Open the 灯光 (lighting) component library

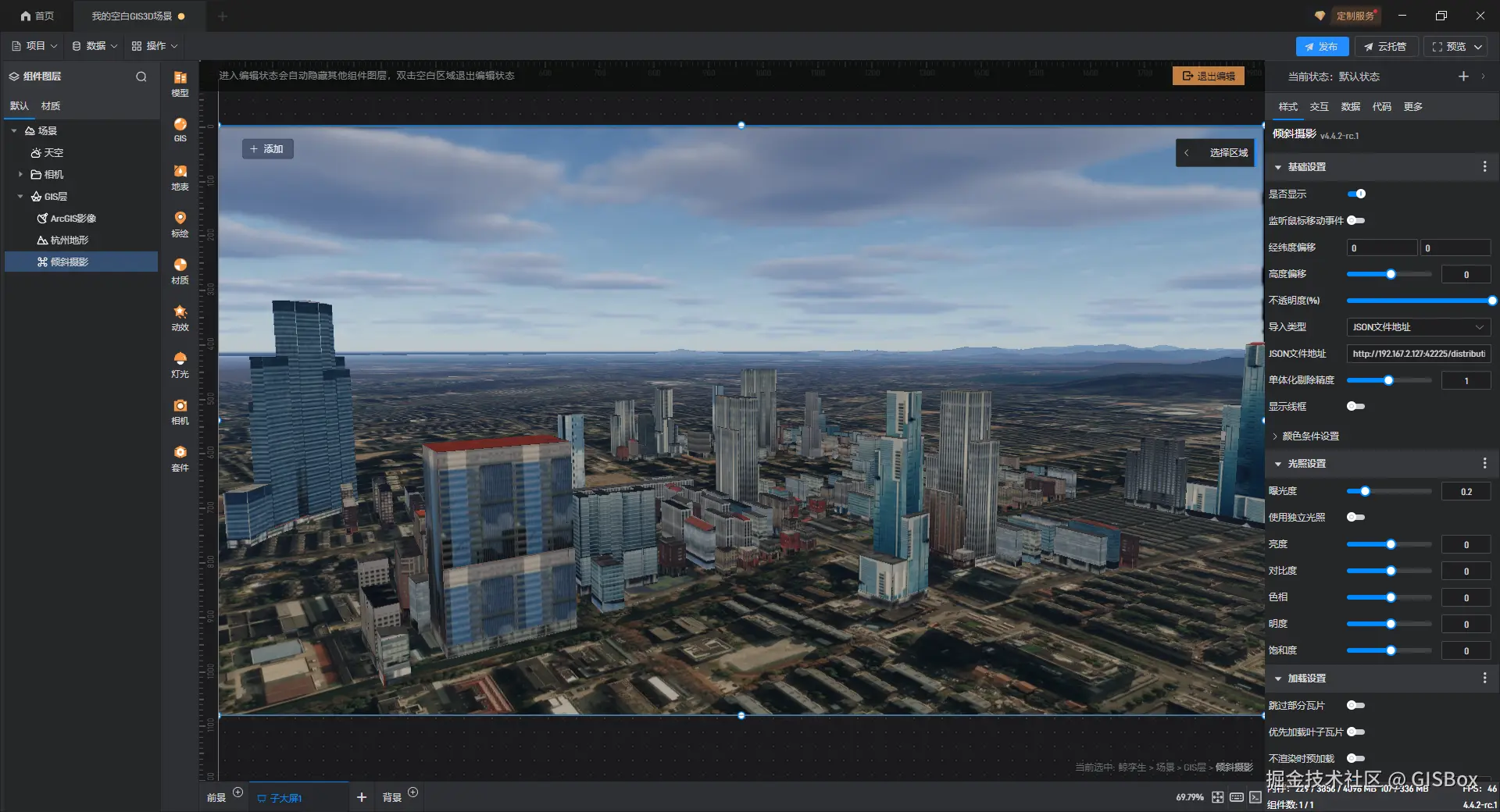pos(180,365)
